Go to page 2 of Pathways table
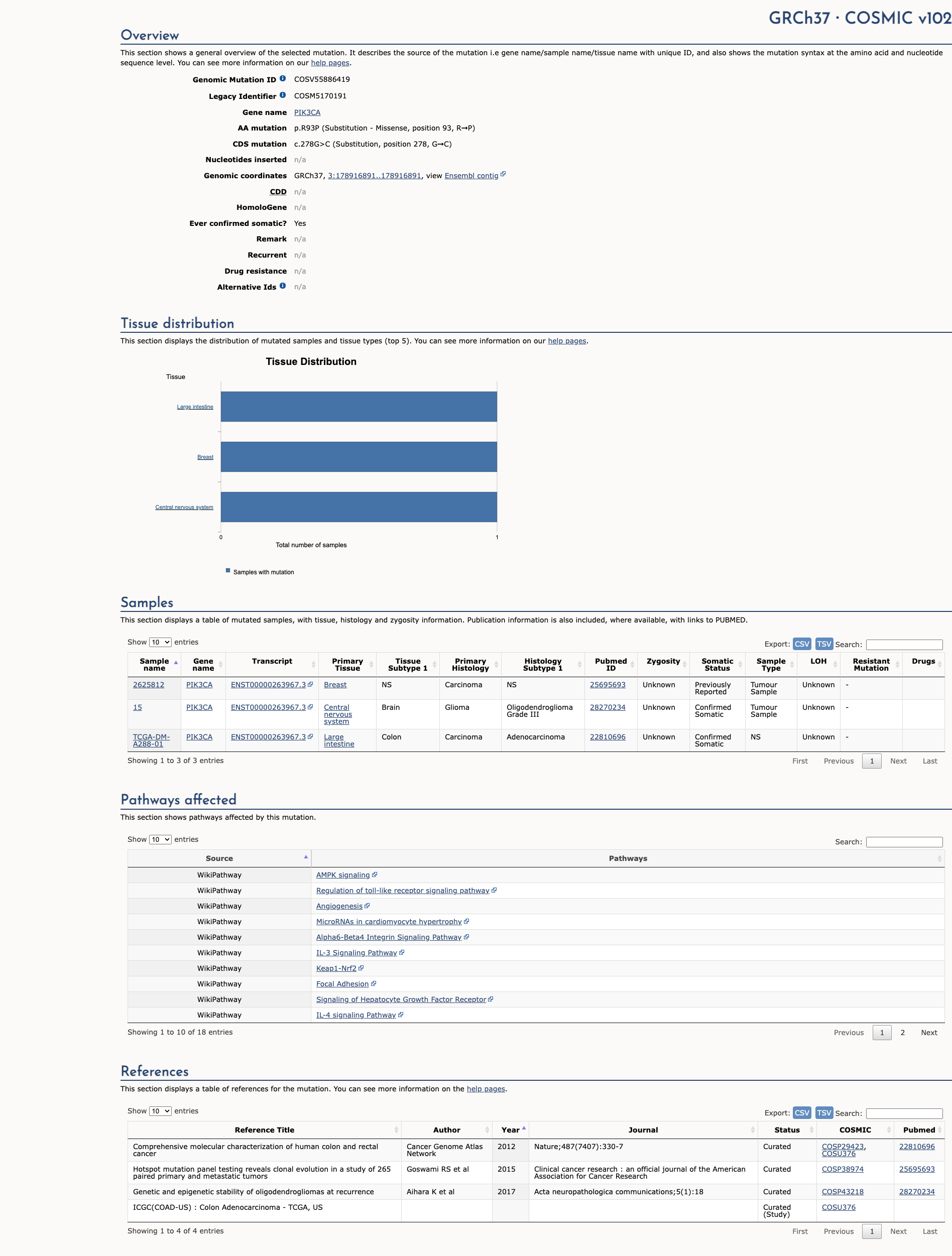Screen dimensions: 952x1256 902,1032
